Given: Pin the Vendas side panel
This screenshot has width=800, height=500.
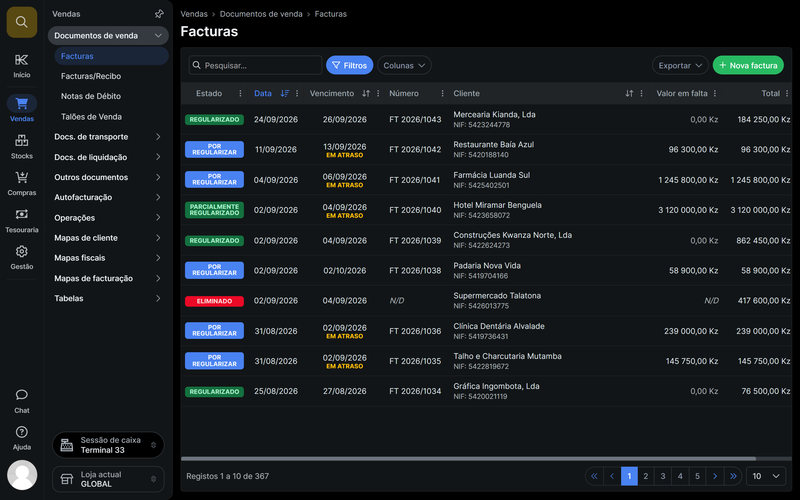Looking at the screenshot, I should 159,14.
